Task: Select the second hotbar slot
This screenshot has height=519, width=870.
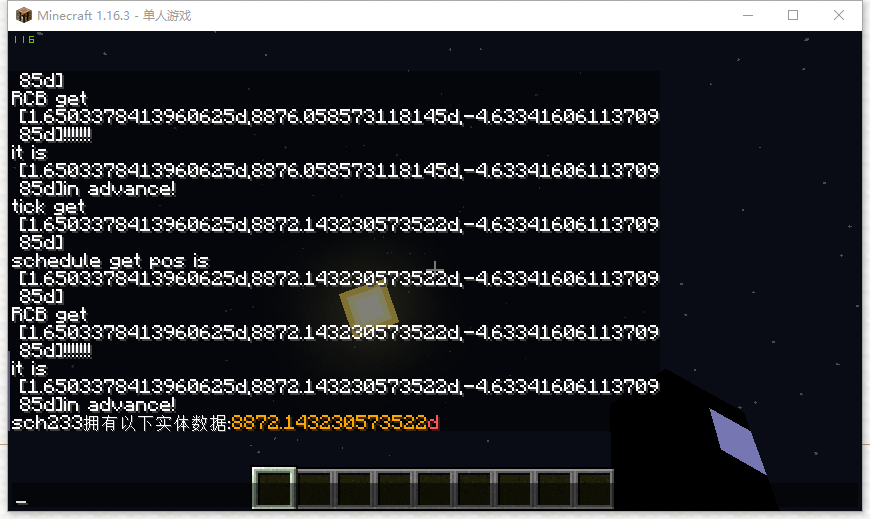Action: click(x=314, y=489)
